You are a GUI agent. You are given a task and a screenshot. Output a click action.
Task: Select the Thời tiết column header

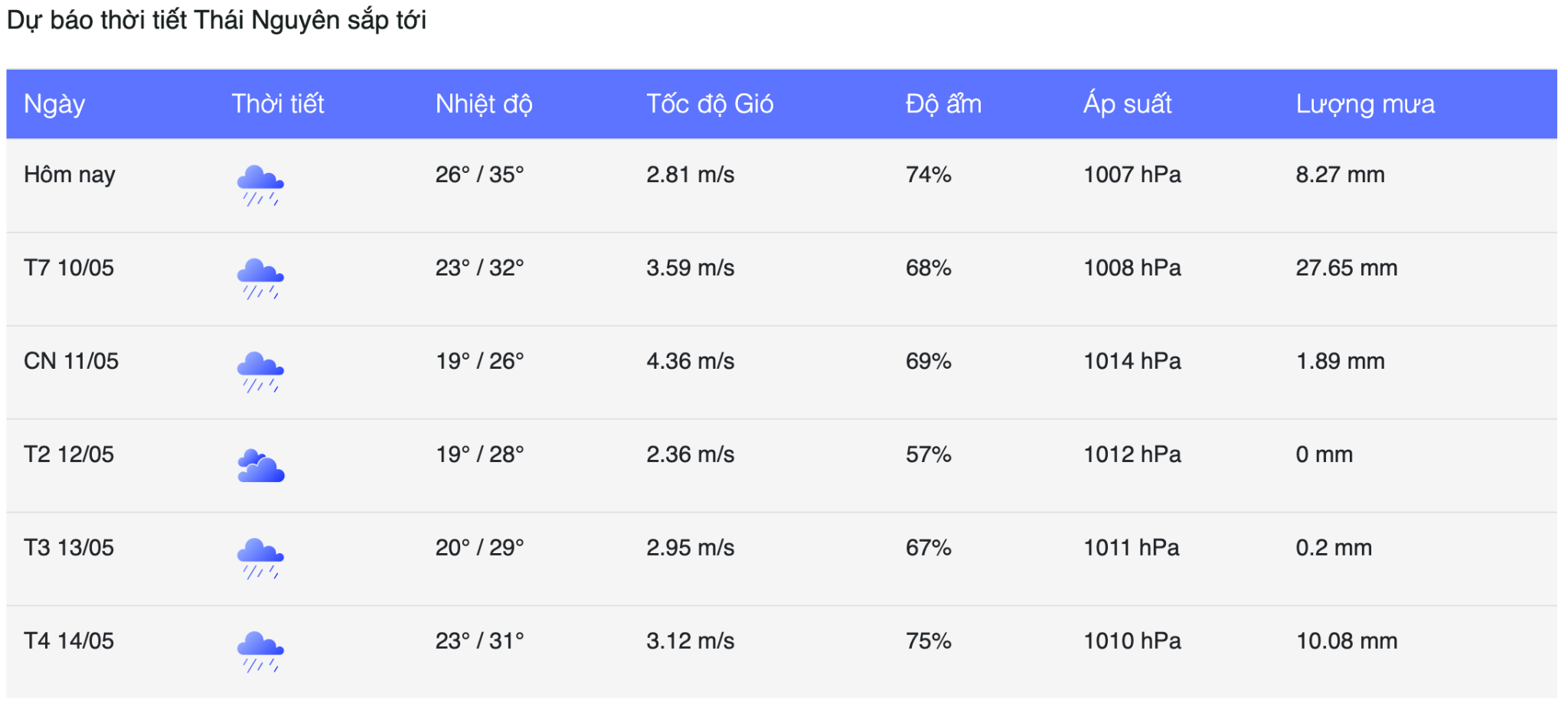pyautogui.click(x=278, y=104)
